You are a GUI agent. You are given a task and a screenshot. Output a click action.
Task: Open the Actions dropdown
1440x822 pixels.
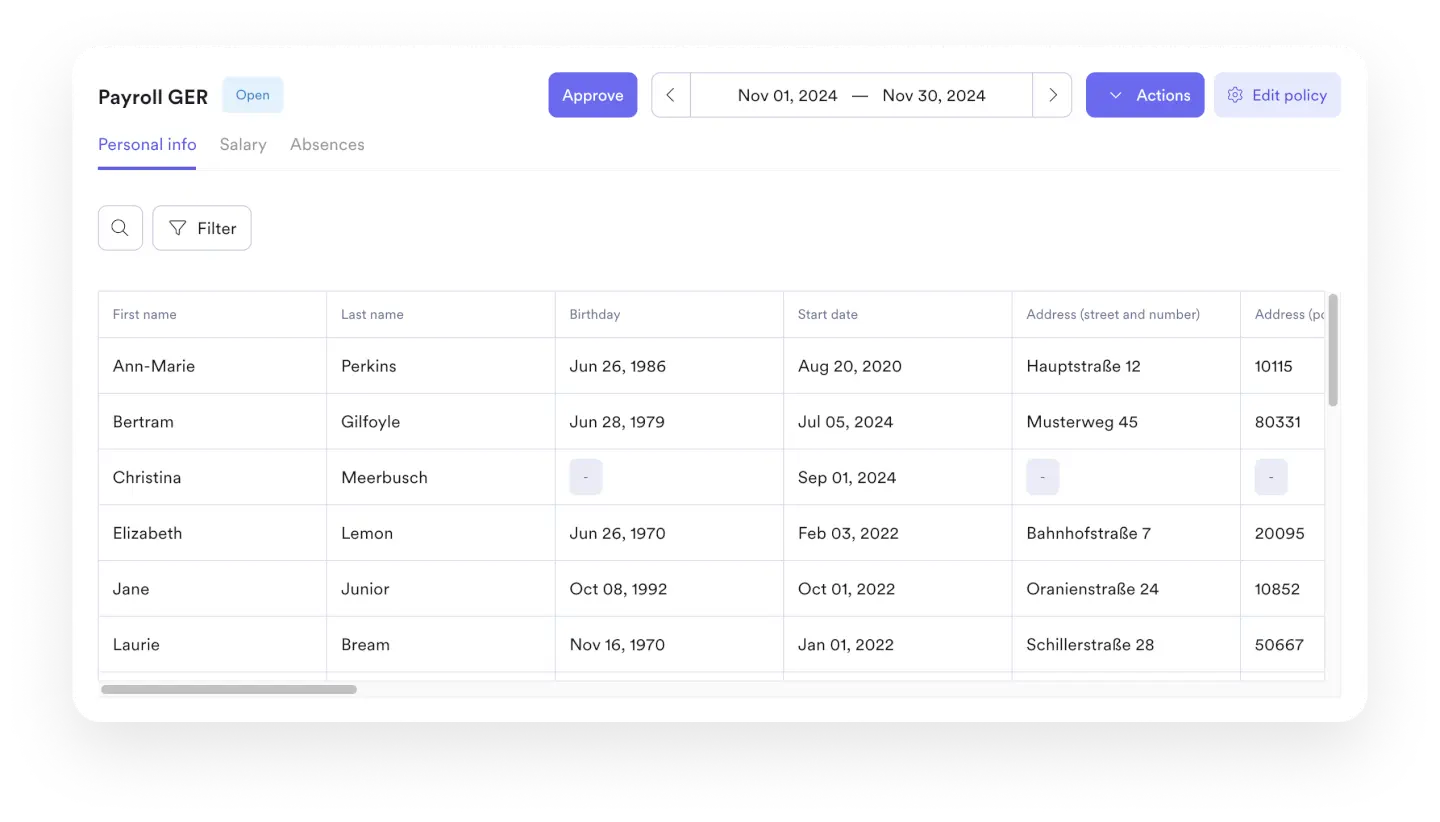[x=1145, y=95]
